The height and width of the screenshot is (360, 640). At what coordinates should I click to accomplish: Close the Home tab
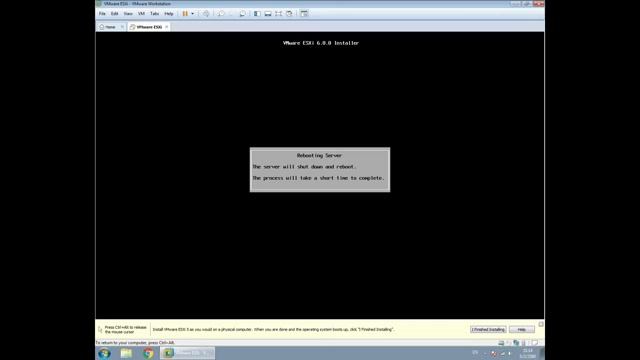click(122, 27)
